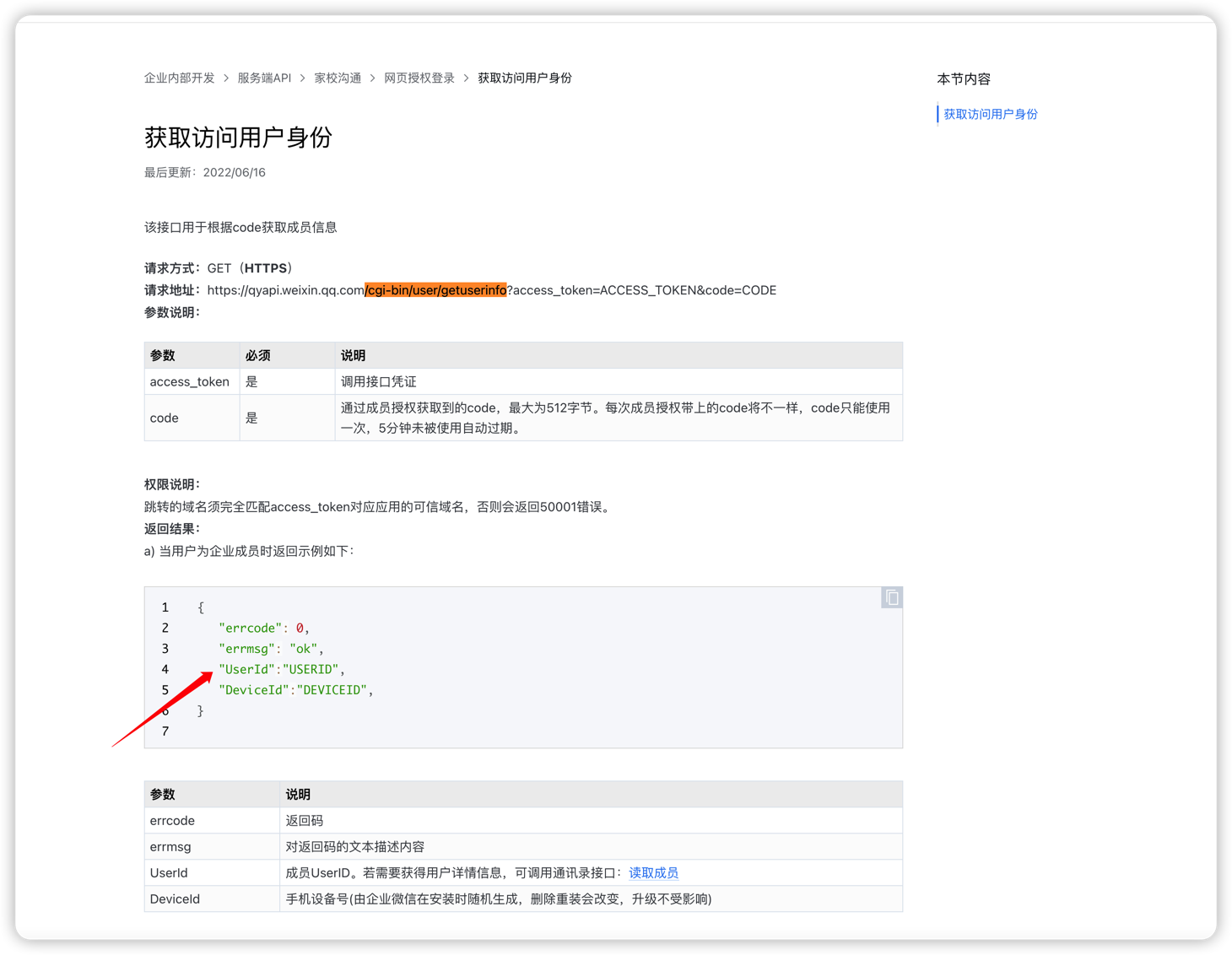Screen dimensions: 1232x955
Task: Select the highlighted cgi-bin/user/getuserinfo path
Action: pyautogui.click(x=435, y=289)
